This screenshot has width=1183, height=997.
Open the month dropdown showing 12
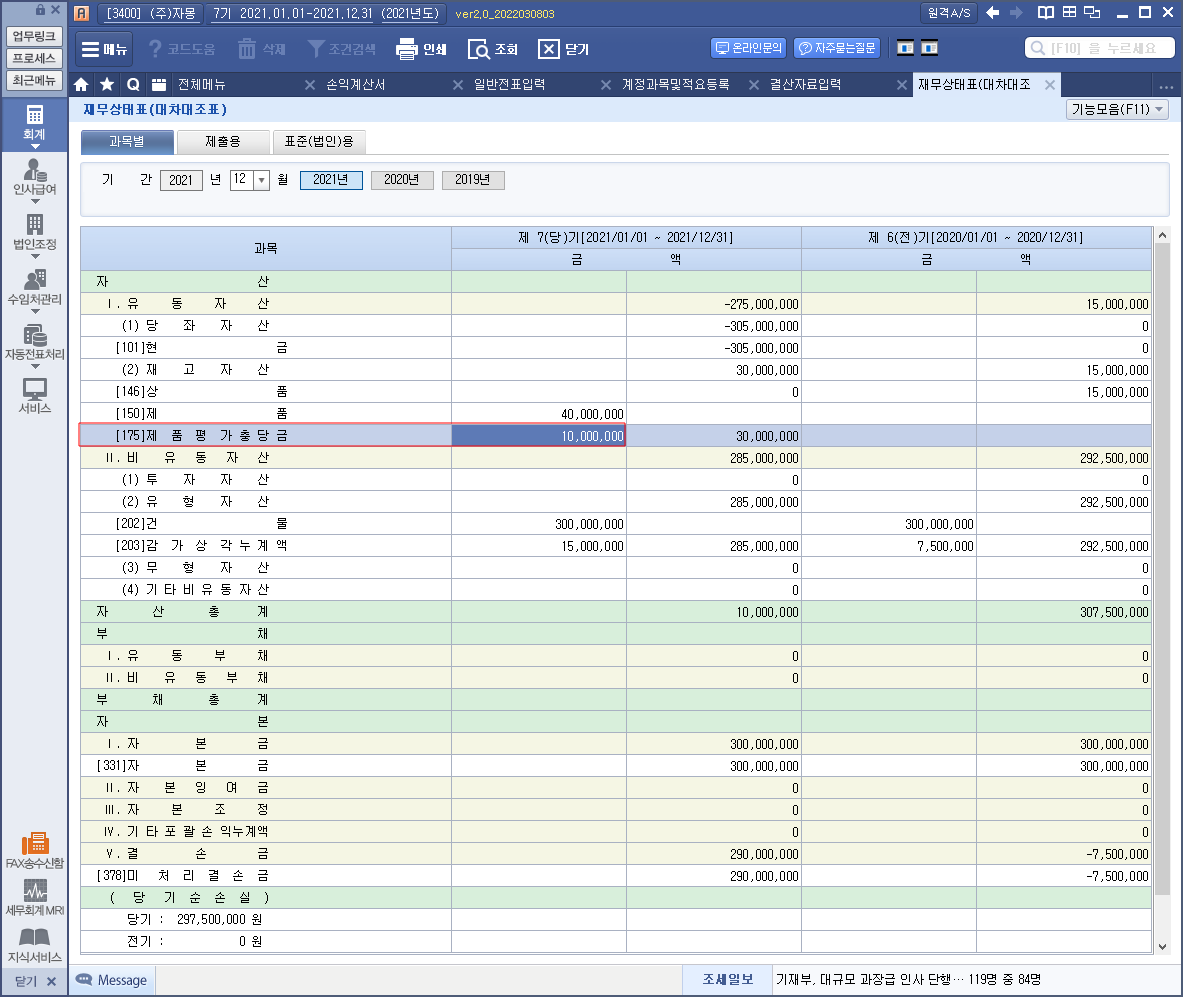point(262,180)
